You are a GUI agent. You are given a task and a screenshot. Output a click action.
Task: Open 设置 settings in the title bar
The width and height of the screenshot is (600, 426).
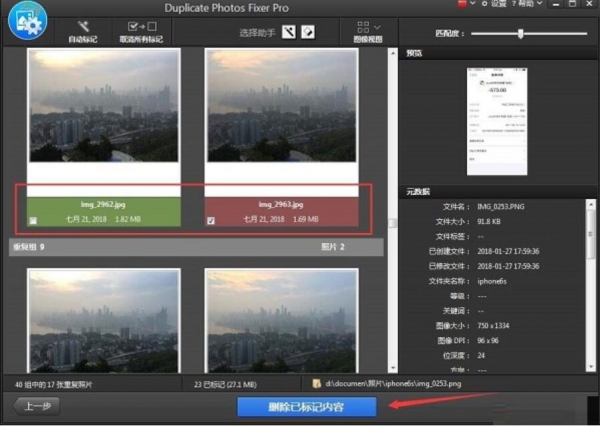pos(494,3)
